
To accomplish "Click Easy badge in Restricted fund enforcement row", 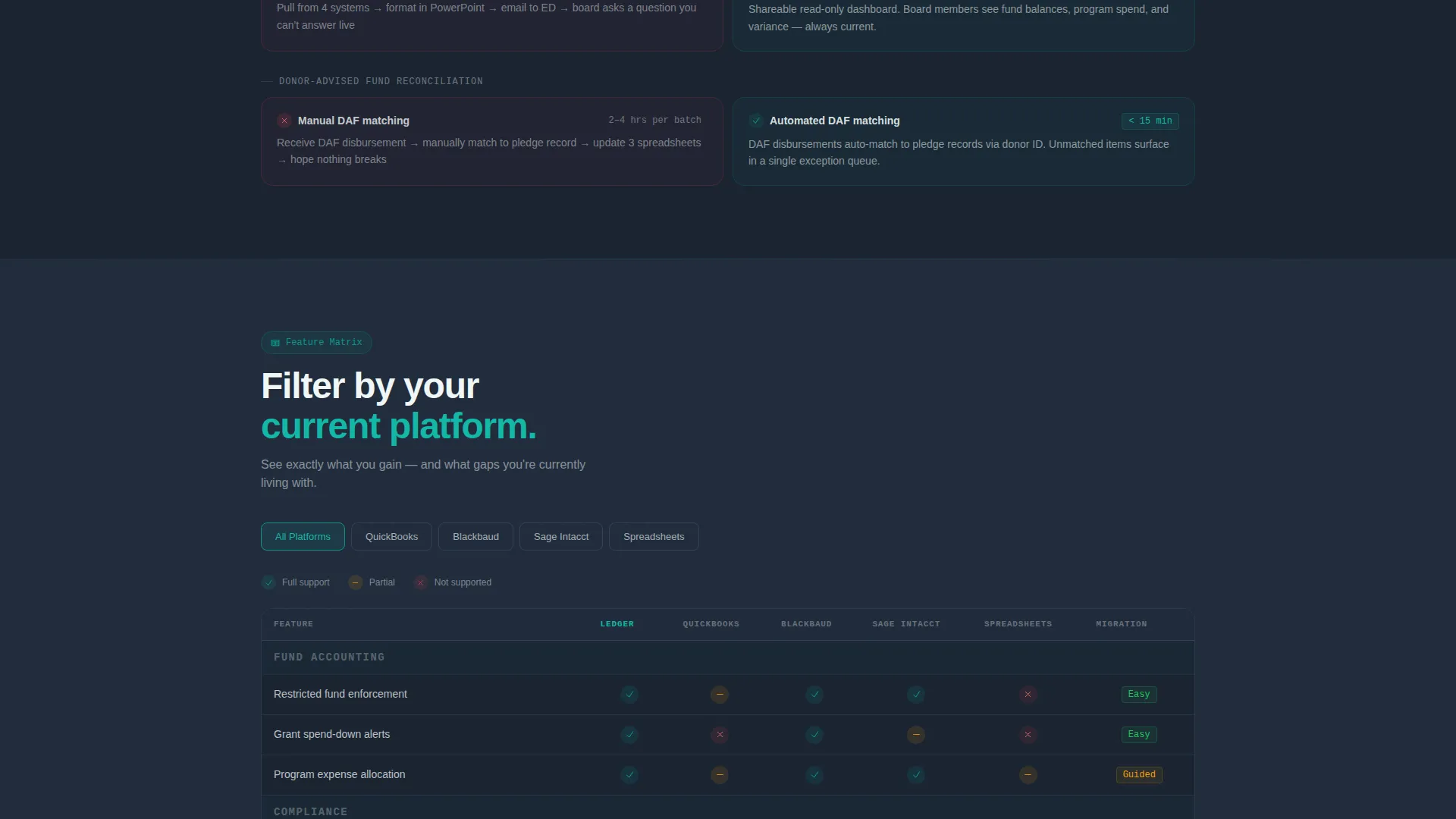I will coord(1139,695).
